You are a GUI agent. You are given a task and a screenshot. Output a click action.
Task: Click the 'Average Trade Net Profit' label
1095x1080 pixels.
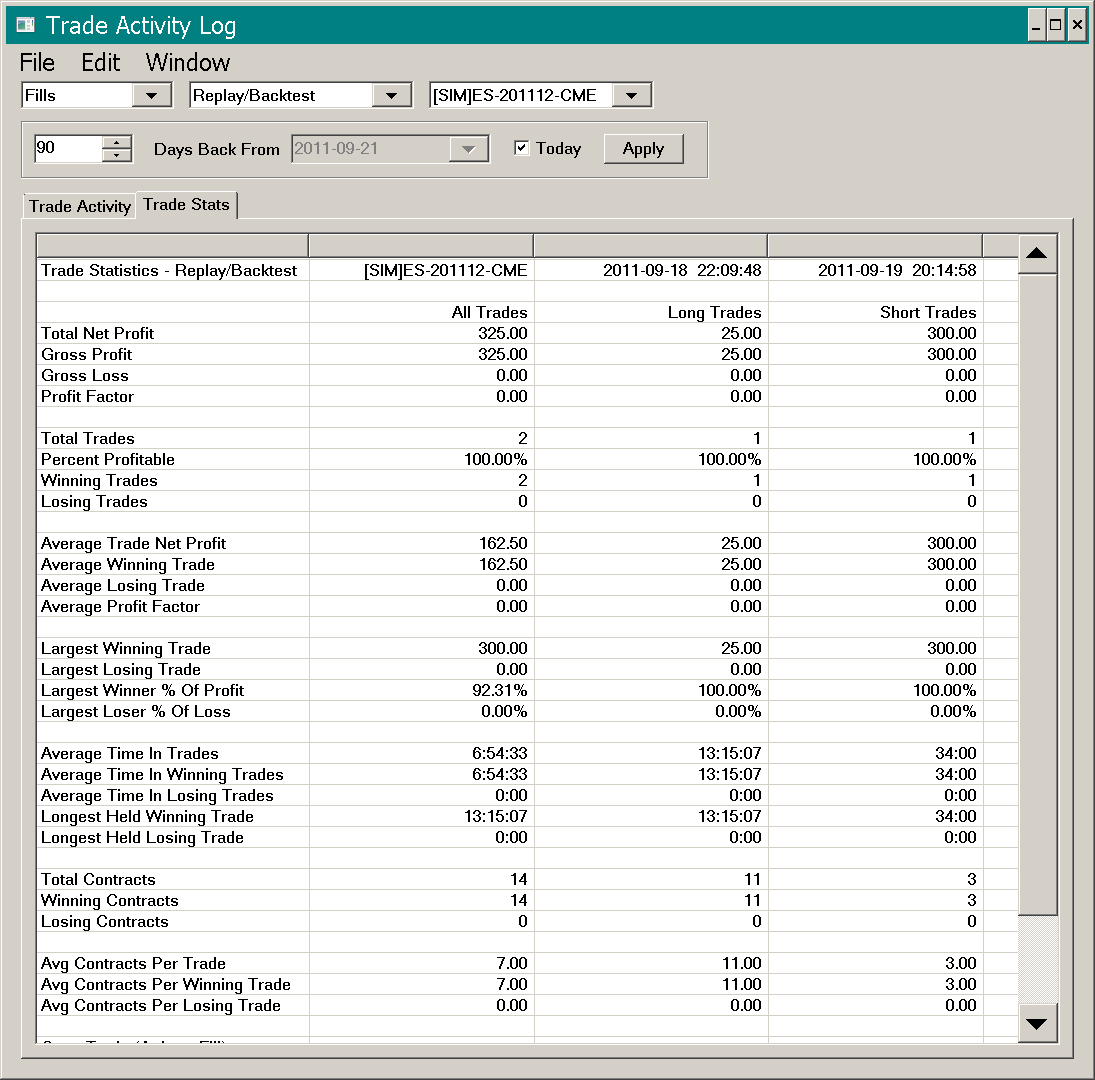point(133,543)
